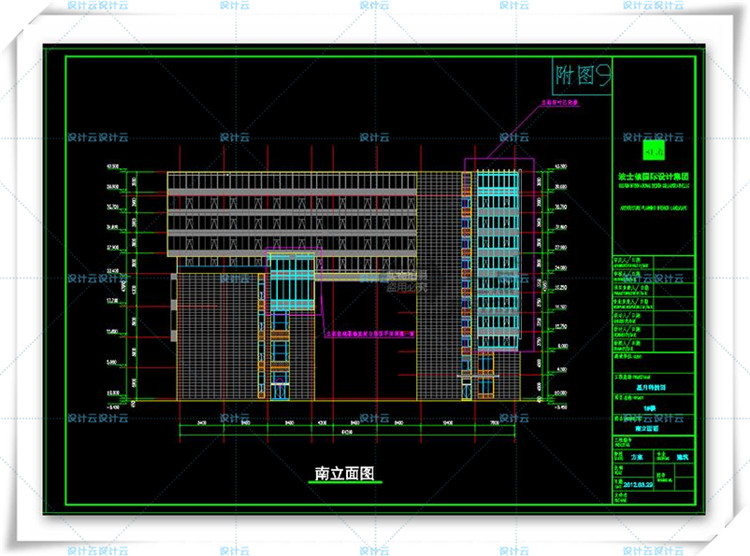Viewport: 750px width, 556px height.
Task: Click the -0.450 elevation mark at the left
Action: [113, 407]
